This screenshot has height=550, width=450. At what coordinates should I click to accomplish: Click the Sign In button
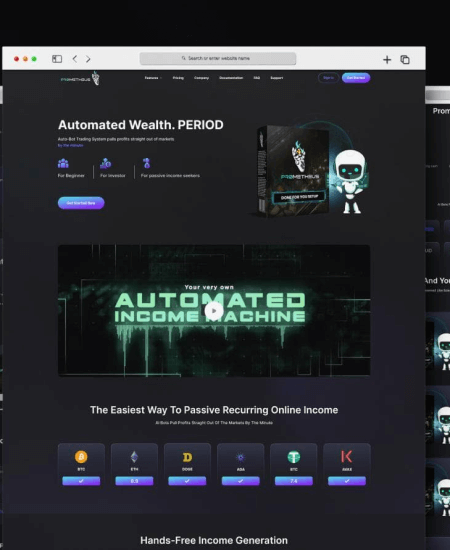[328, 78]
